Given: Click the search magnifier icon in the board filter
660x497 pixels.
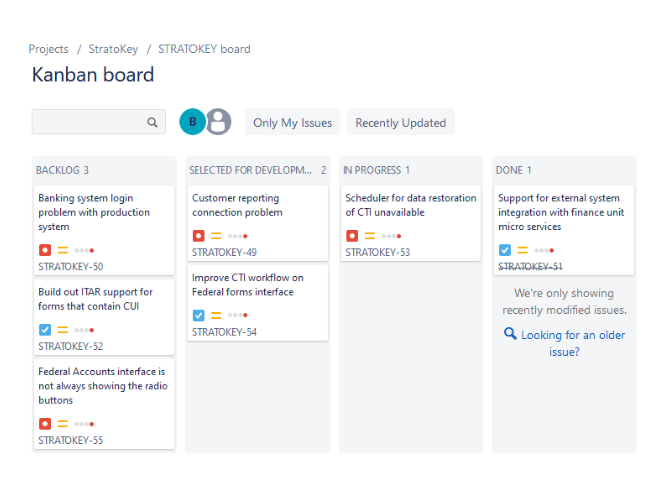Looking at the screenshot, I should pyautogui.click(x=152, y=122).
